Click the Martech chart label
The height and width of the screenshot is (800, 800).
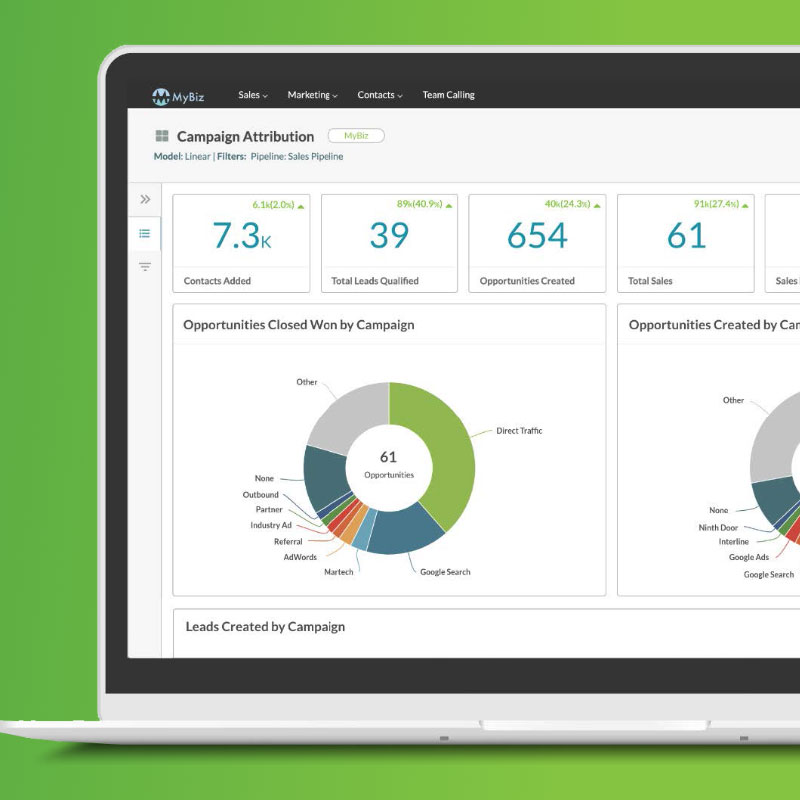coord(338,572)
